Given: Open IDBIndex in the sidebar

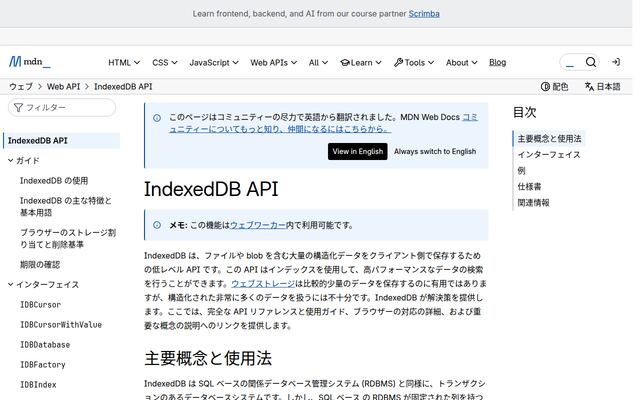Looking at the screenshot, I should click(x=38, y=384).
